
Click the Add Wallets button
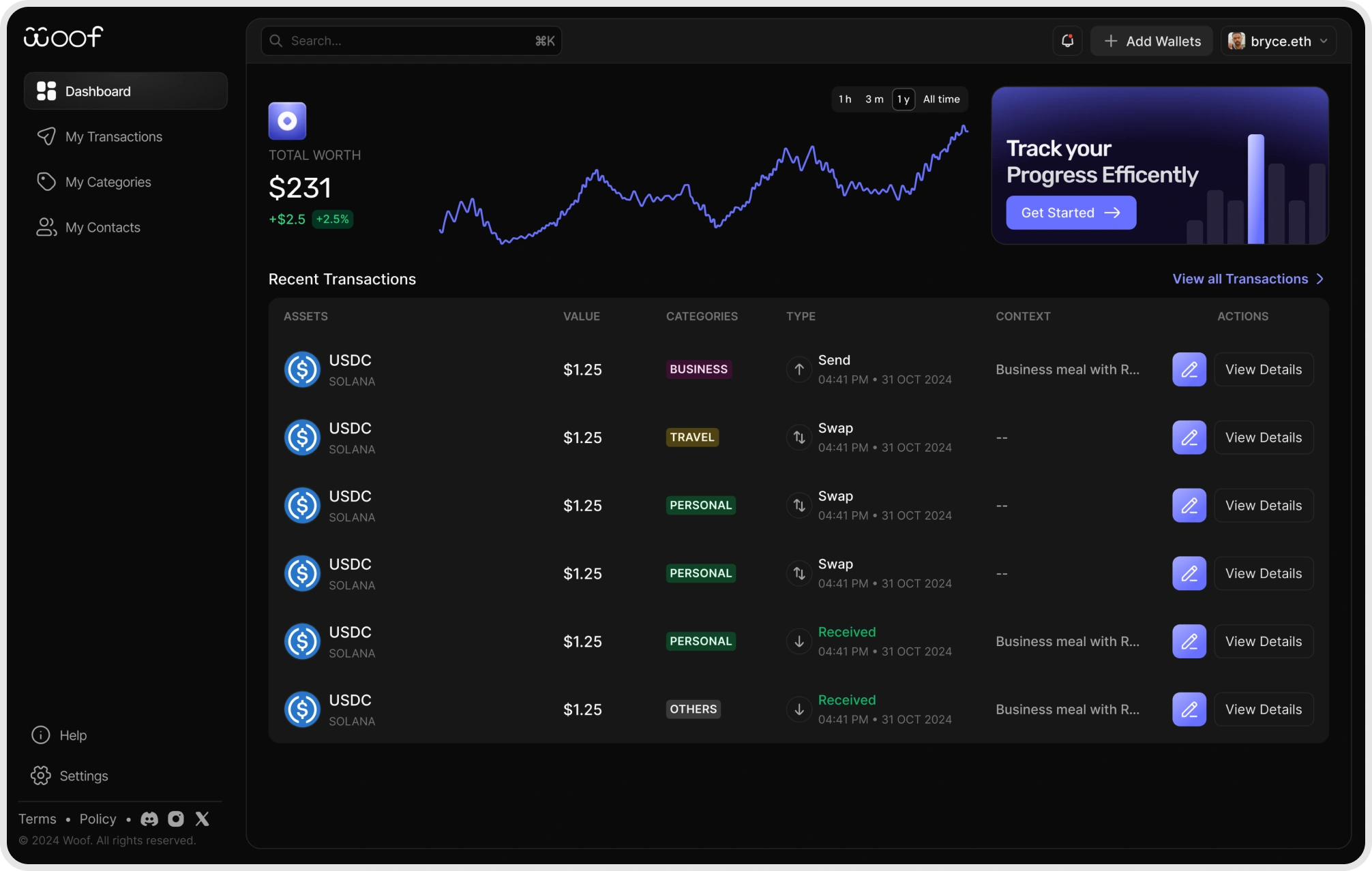1151,41
